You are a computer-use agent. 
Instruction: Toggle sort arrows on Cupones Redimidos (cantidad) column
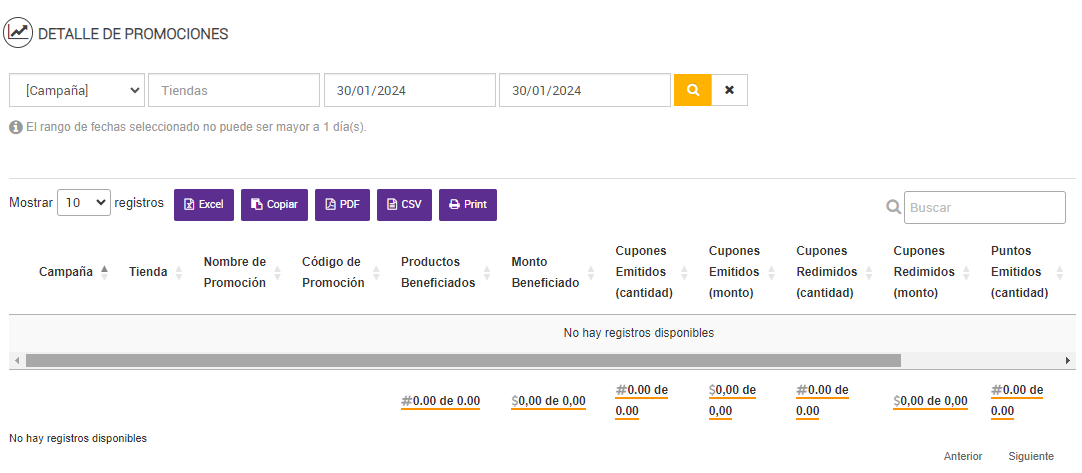tap(869, 273)
